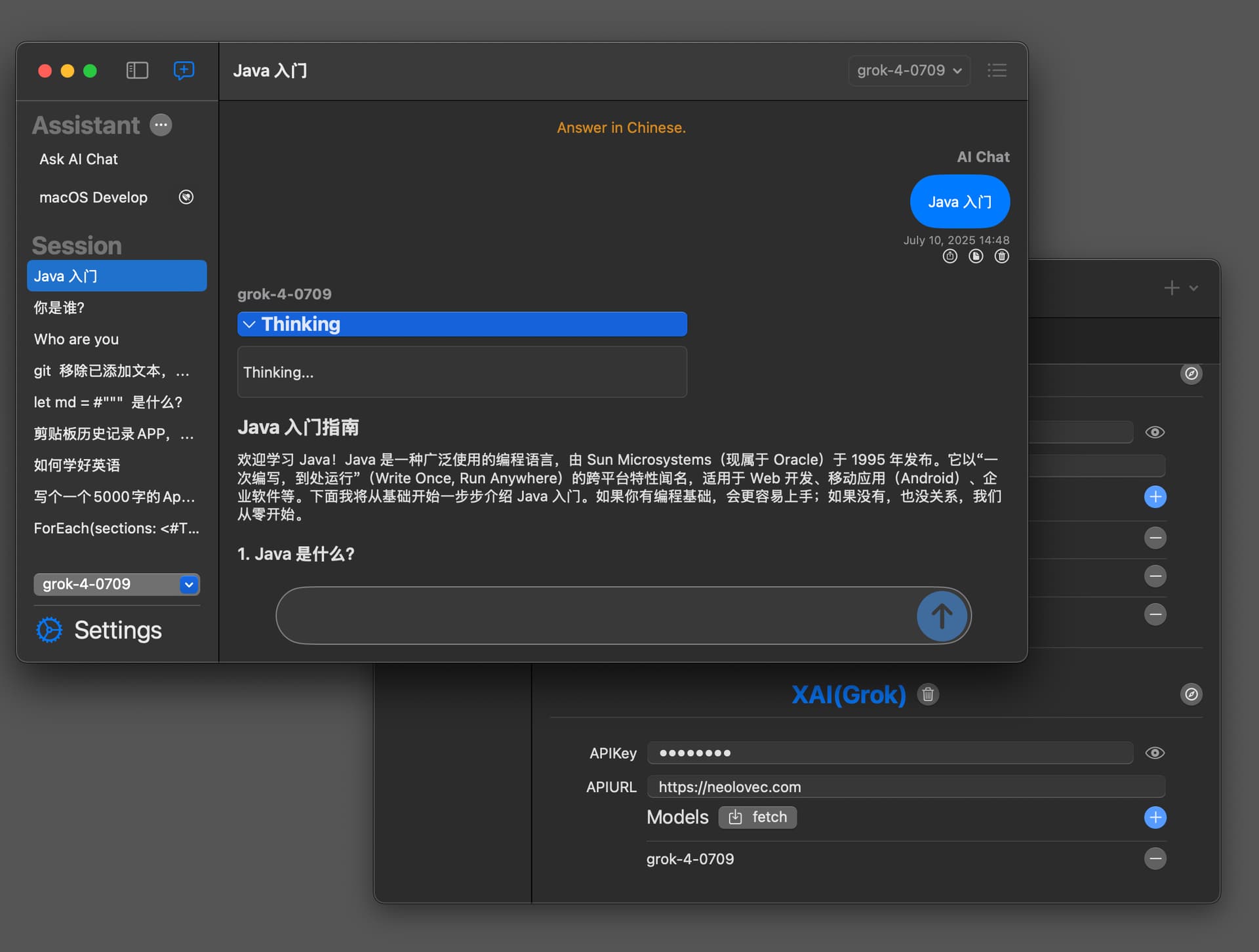Image resolution: width=1259 pixels, height=952 pixels.
Task: Copy the Java 入门 user message
Action: click(976, 256)
